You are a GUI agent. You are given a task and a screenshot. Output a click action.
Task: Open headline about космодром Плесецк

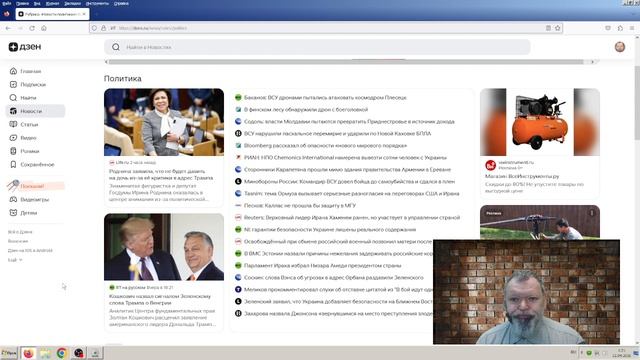coord(325,98)
